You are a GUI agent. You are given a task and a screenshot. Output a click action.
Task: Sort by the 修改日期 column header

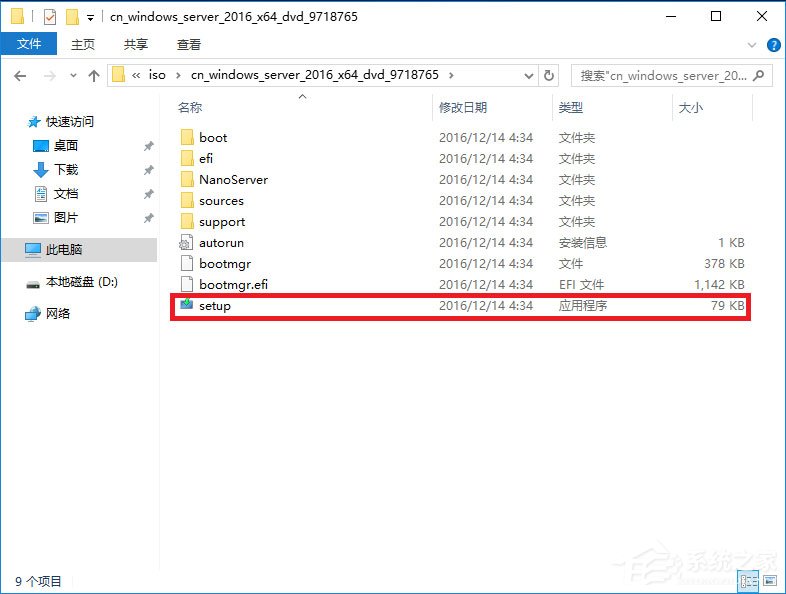tap(463, 107)
